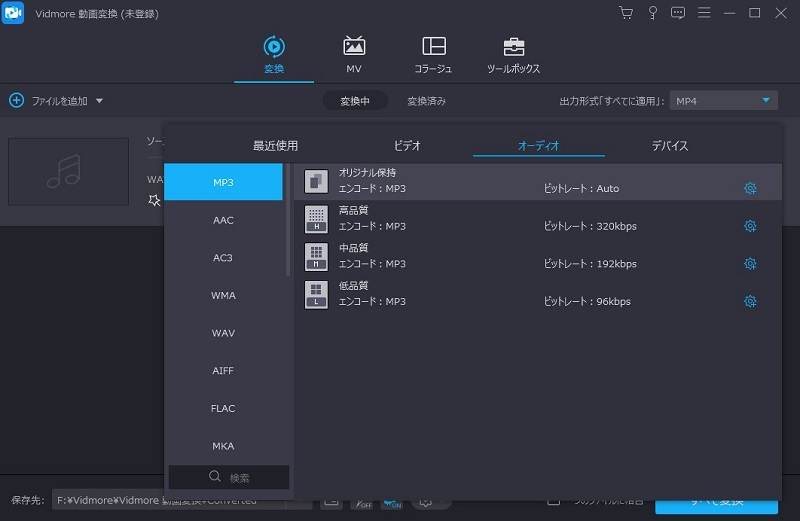
Task: Open the hamburger menu in title bar
Action: 705,13
